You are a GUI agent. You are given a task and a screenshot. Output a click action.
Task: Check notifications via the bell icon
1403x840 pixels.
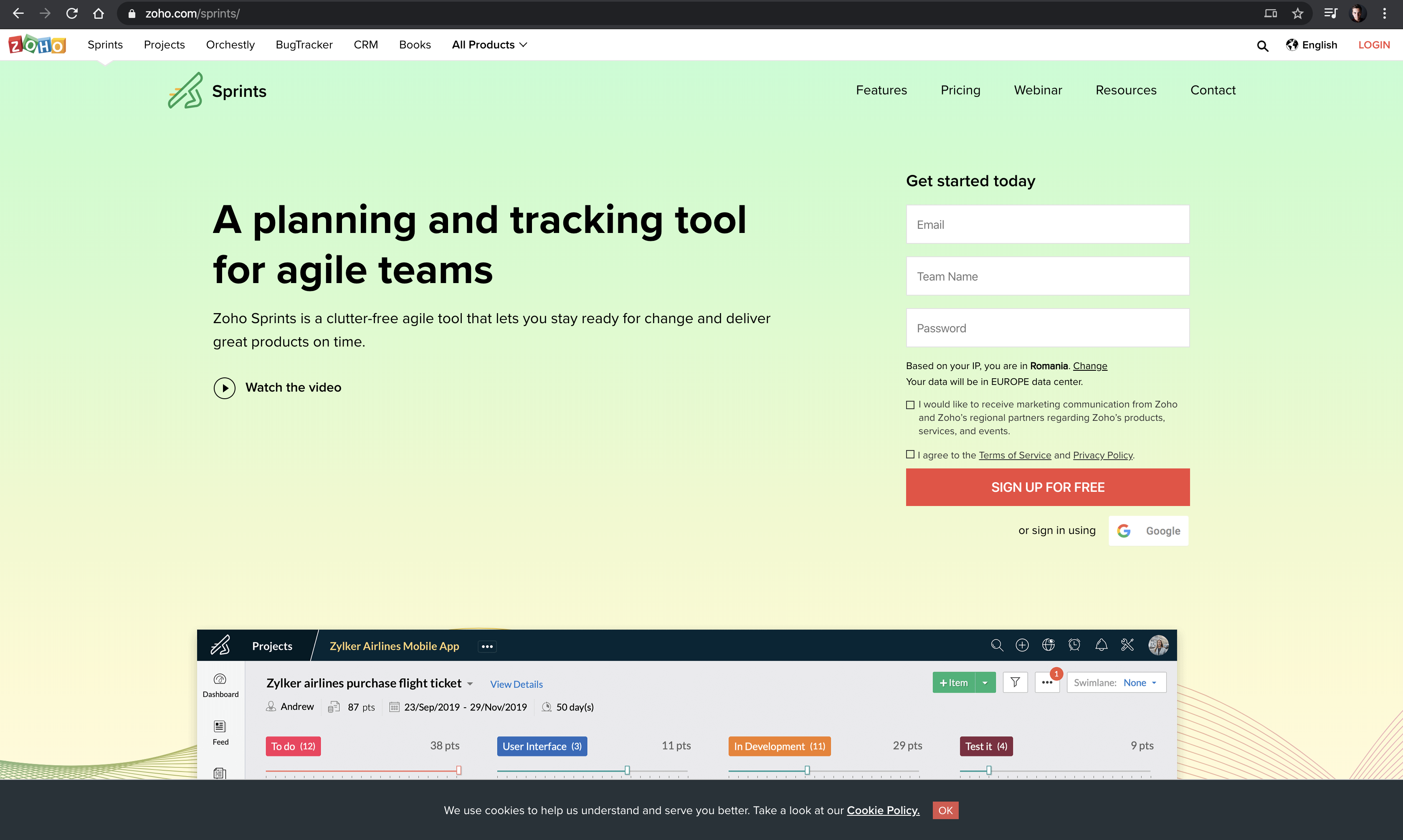1101,645
